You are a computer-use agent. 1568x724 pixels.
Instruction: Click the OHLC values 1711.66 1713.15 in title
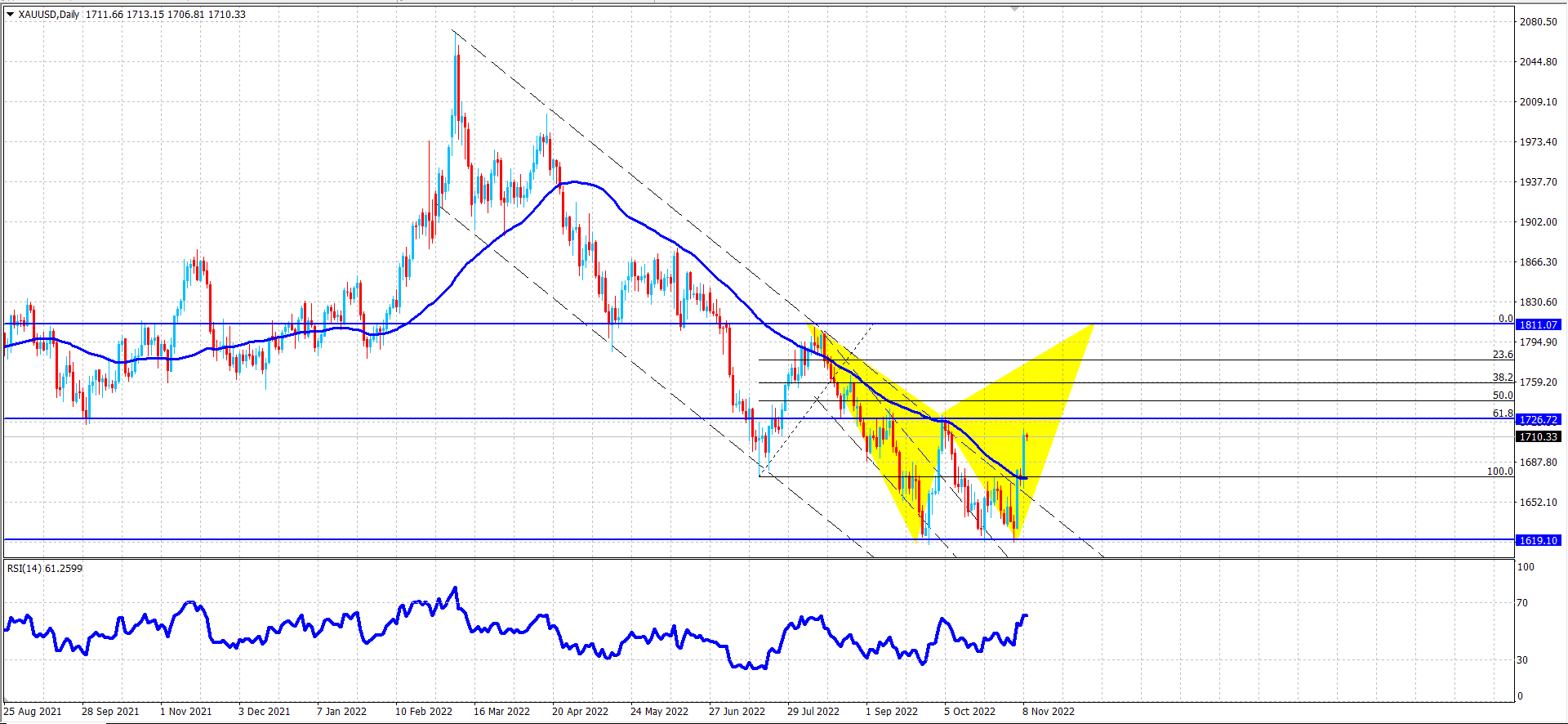124,14
